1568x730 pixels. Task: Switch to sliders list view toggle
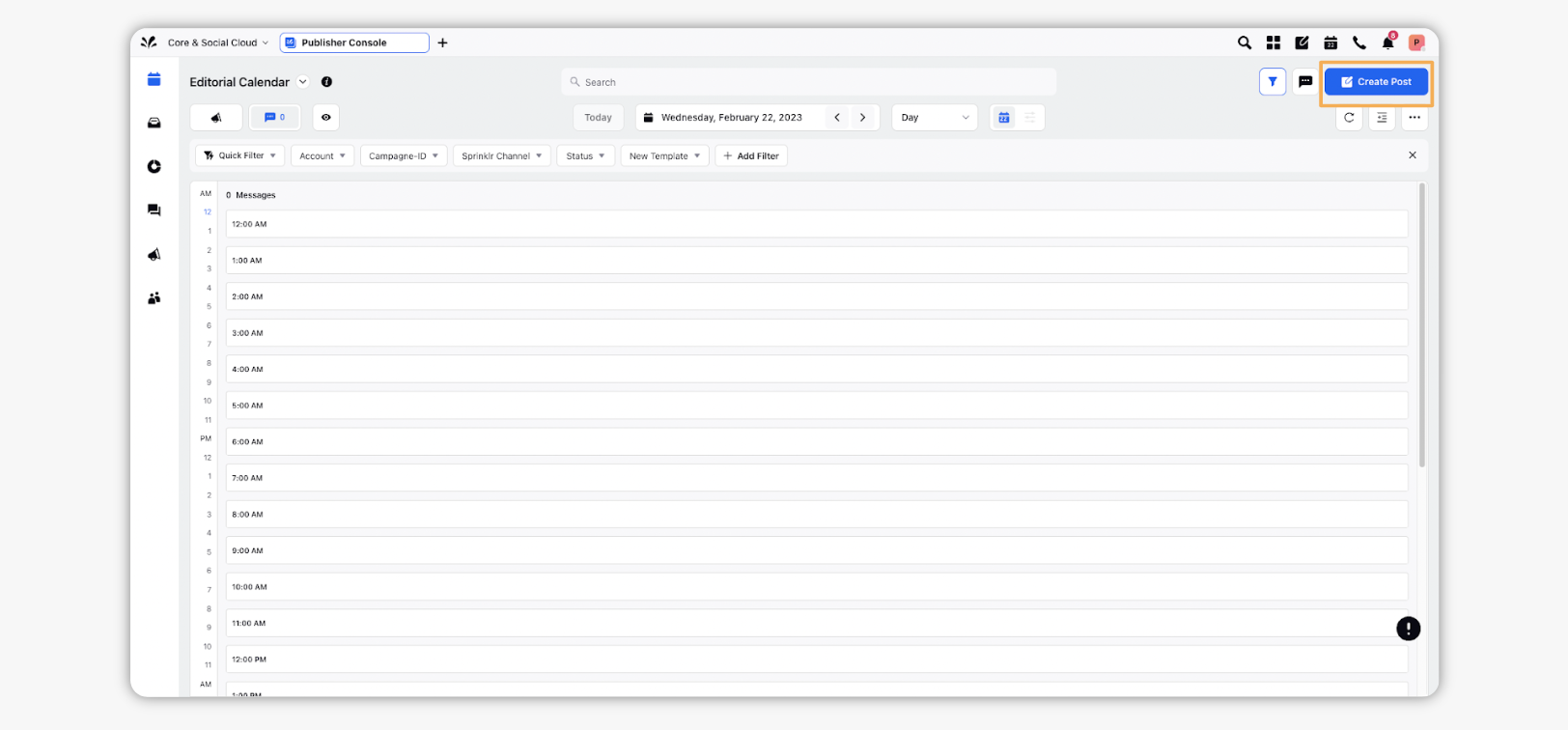pyautogui.click(x=1030, y=118)
